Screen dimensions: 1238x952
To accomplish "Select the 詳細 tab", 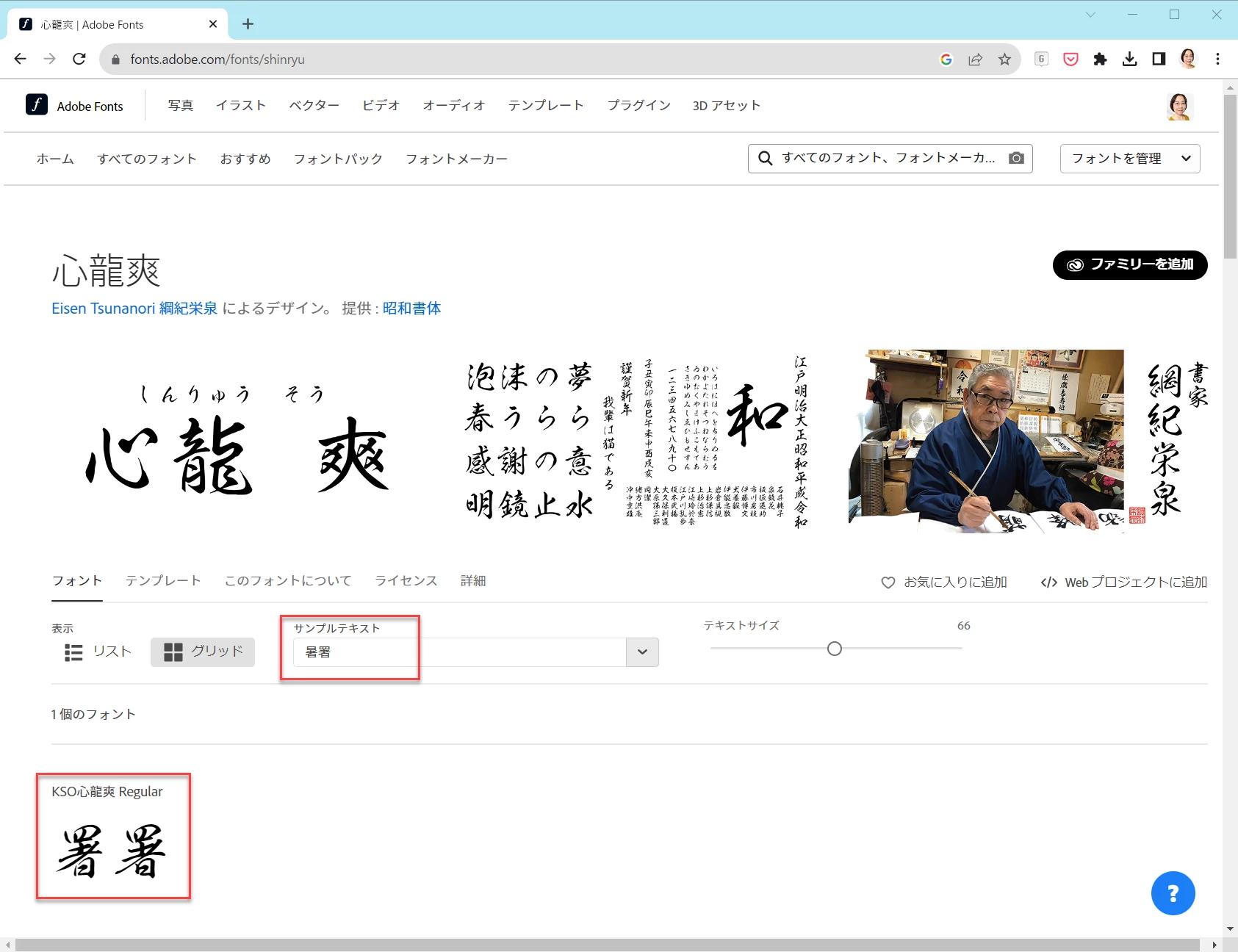I will pos(473,581).
